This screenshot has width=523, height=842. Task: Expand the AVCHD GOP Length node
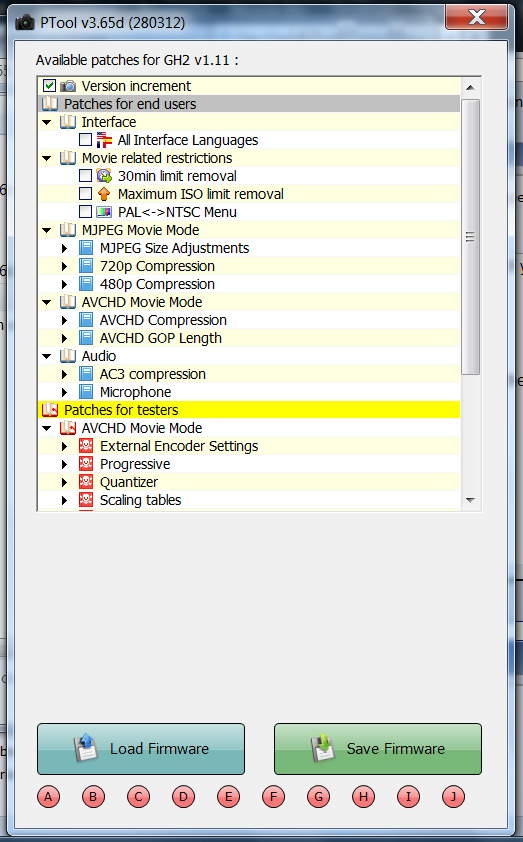click(x=64, y=338)
